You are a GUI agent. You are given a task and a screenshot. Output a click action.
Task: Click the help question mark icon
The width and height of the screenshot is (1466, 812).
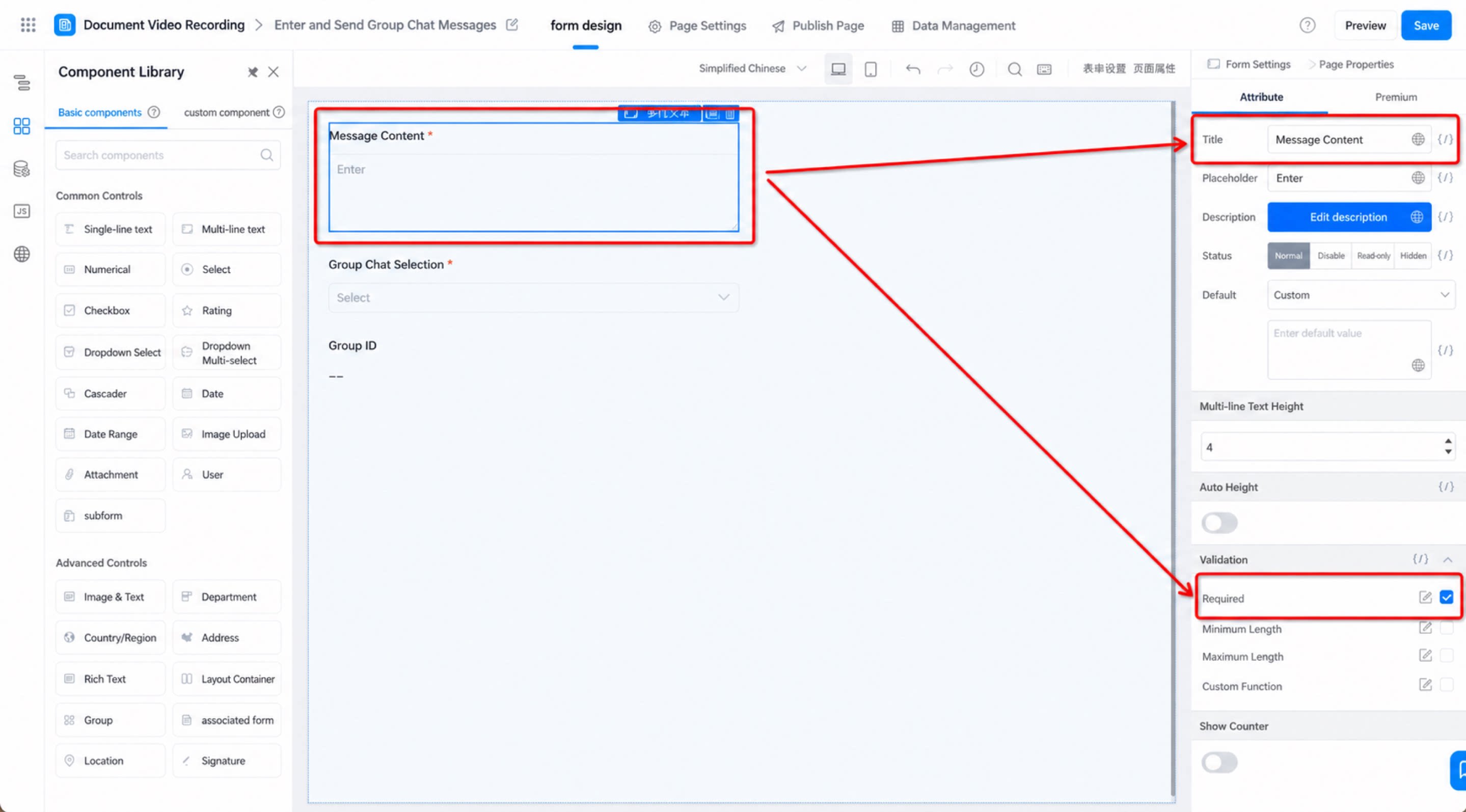pyautogui.click(x=1307, y=25)
